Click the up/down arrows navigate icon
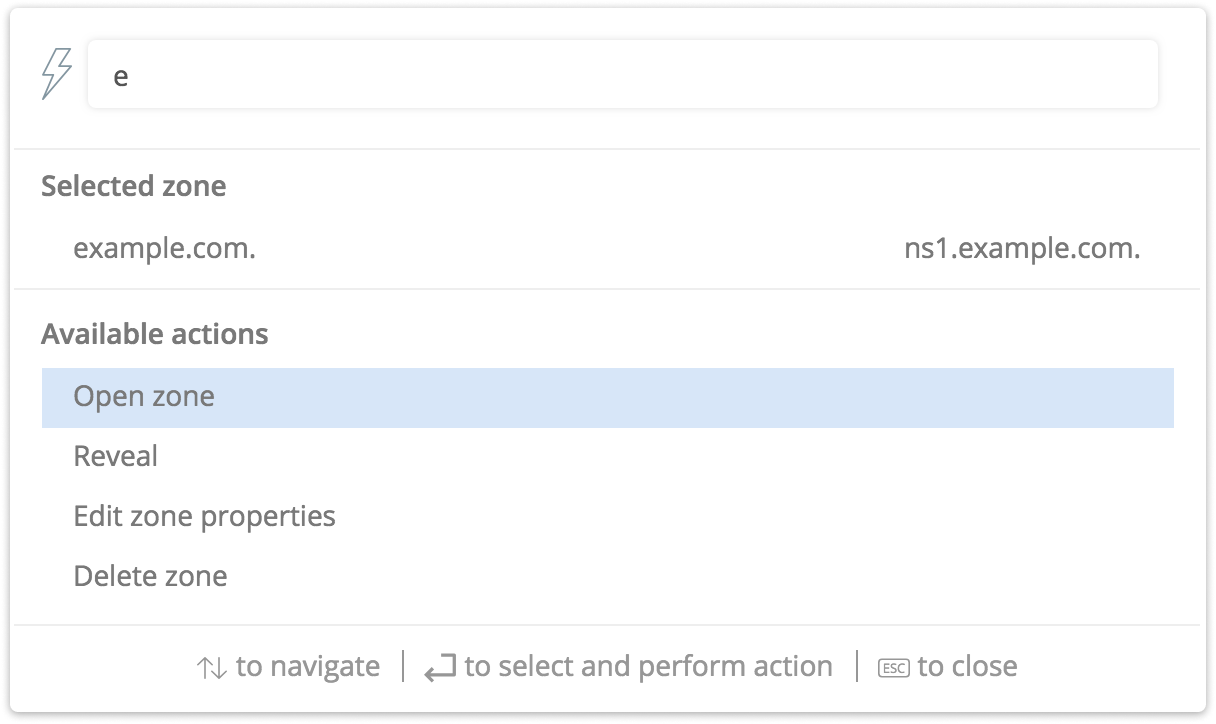The width and height of the screenshot is (1216, 724). 212,667
